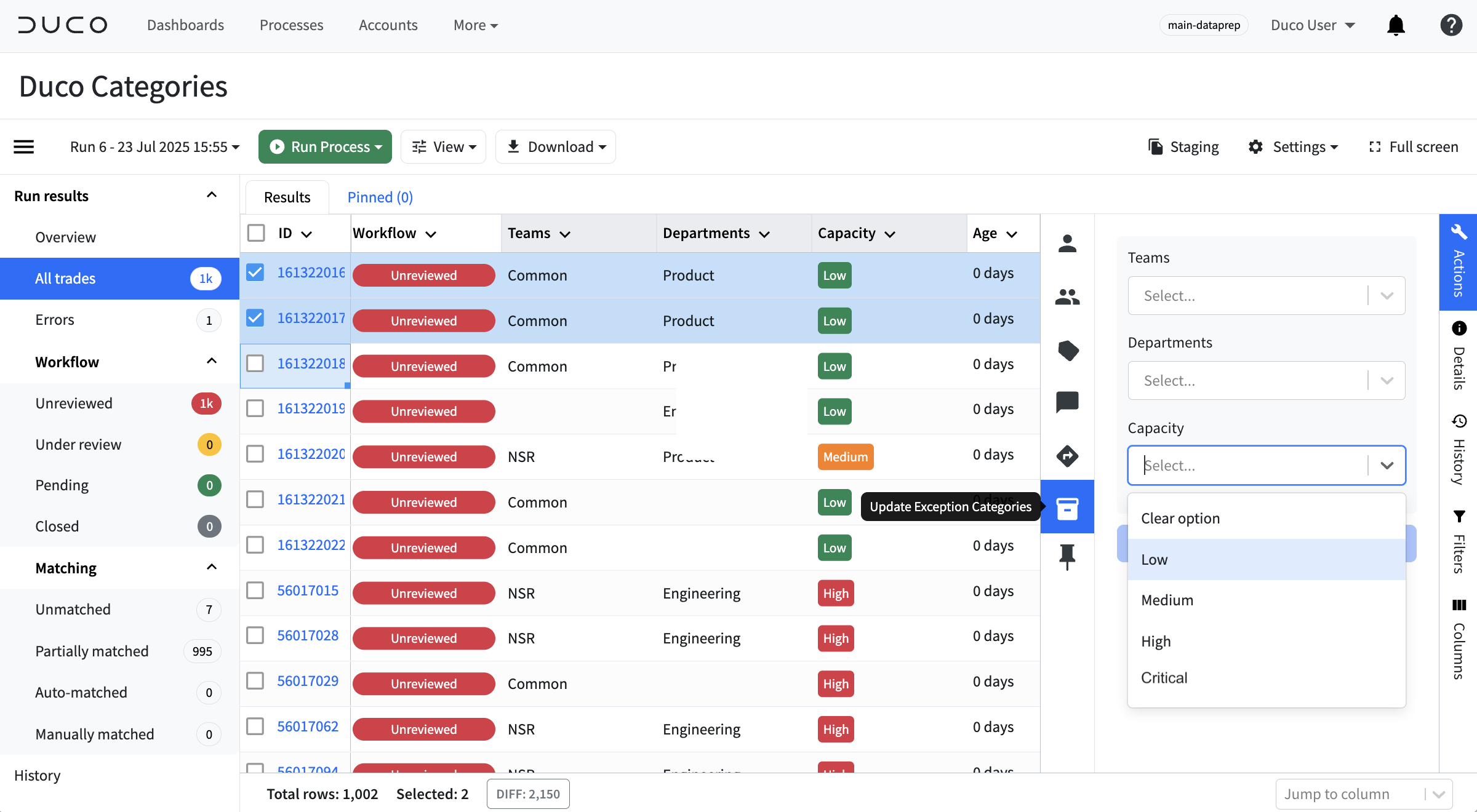The width and height of the screenshot is (1477, 812).
Task: Open the help question mark icon
Action: click(1451, 25)
